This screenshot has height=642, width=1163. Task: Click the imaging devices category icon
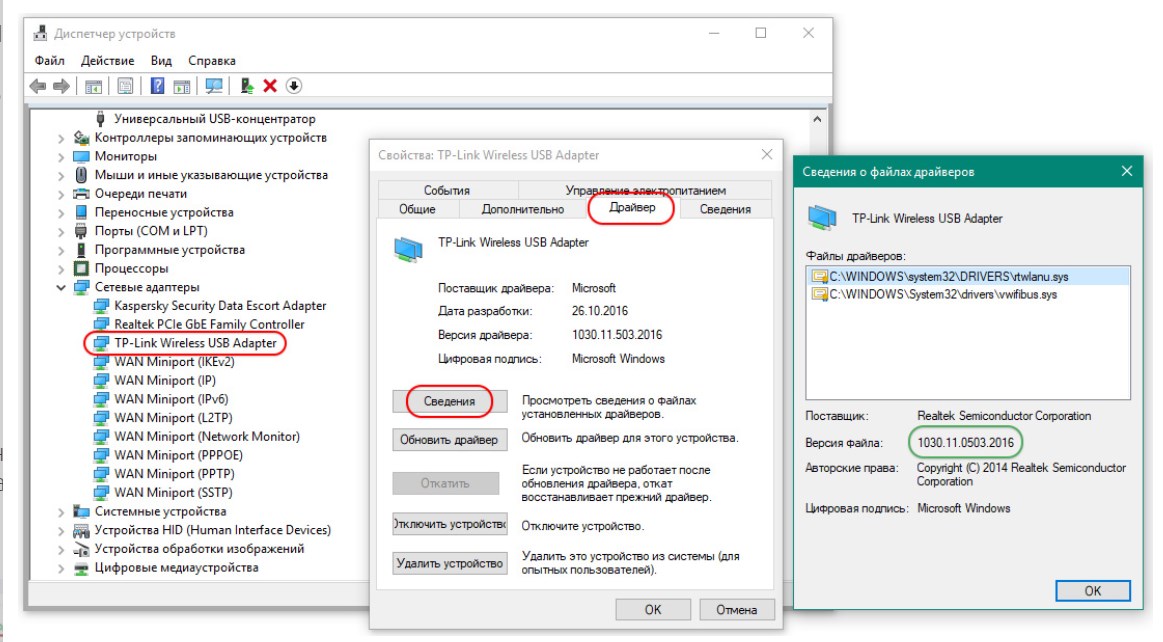click(x=82, y=549)
